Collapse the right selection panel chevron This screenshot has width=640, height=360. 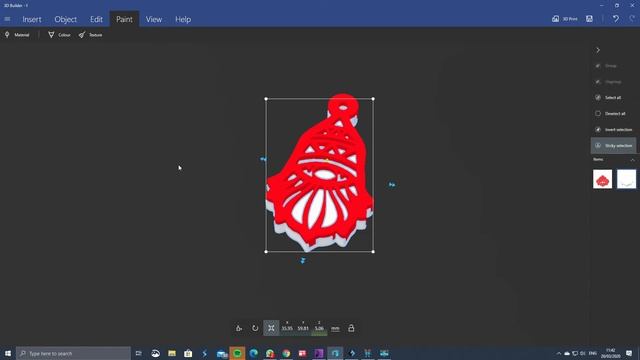598,50
